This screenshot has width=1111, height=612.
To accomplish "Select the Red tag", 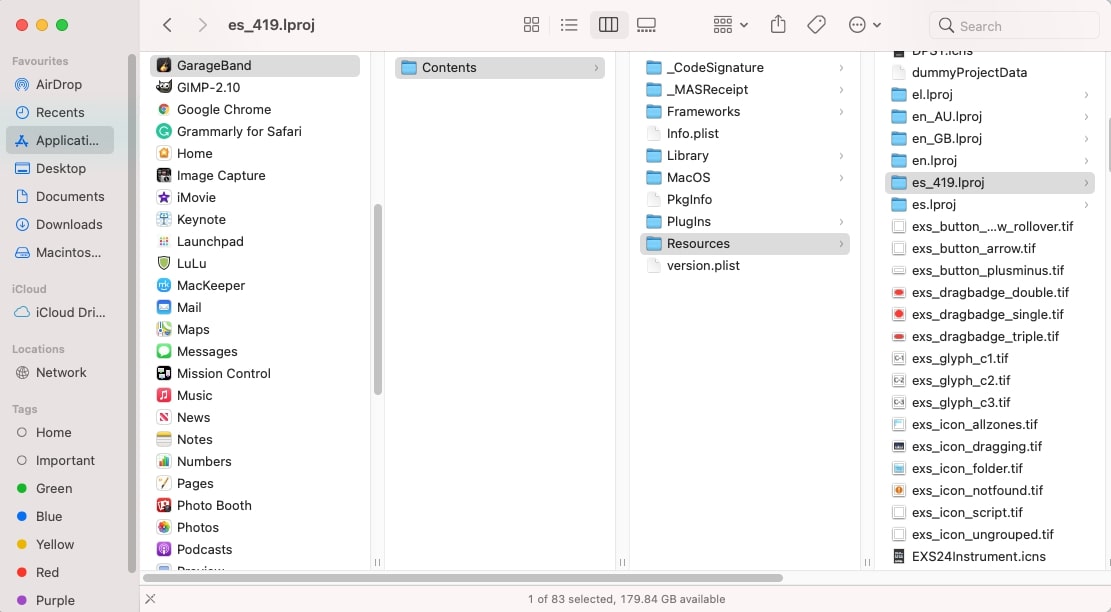I will [x=60, y=572].
